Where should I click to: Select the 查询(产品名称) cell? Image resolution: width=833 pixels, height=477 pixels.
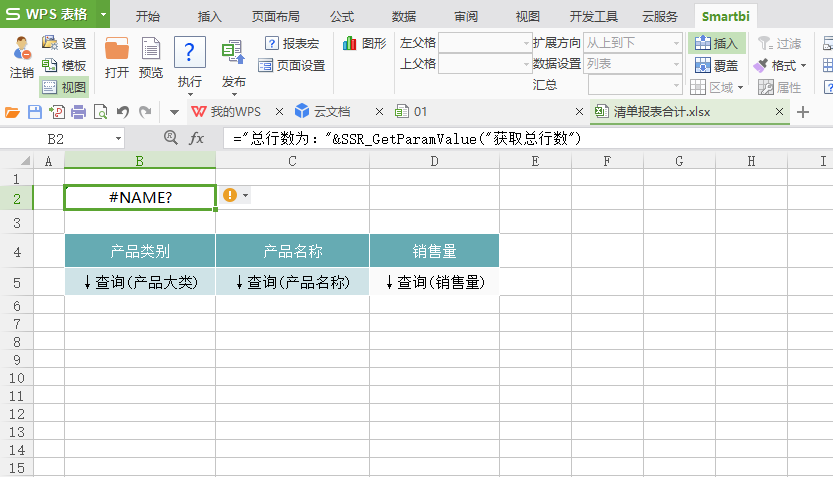coord(293,282)
